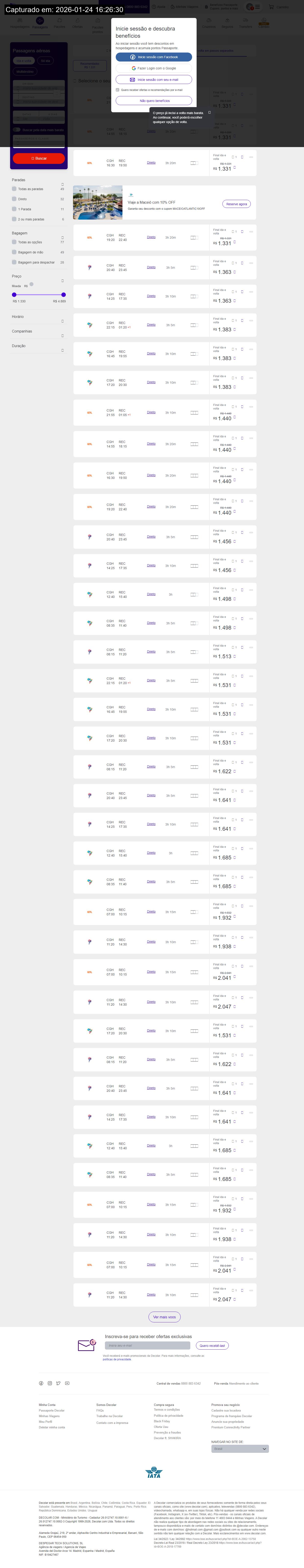The width and height of the screenshot is (304, 1568).
Task: Click the Maceió hotel promo image
Action: (x=98, y=203)
